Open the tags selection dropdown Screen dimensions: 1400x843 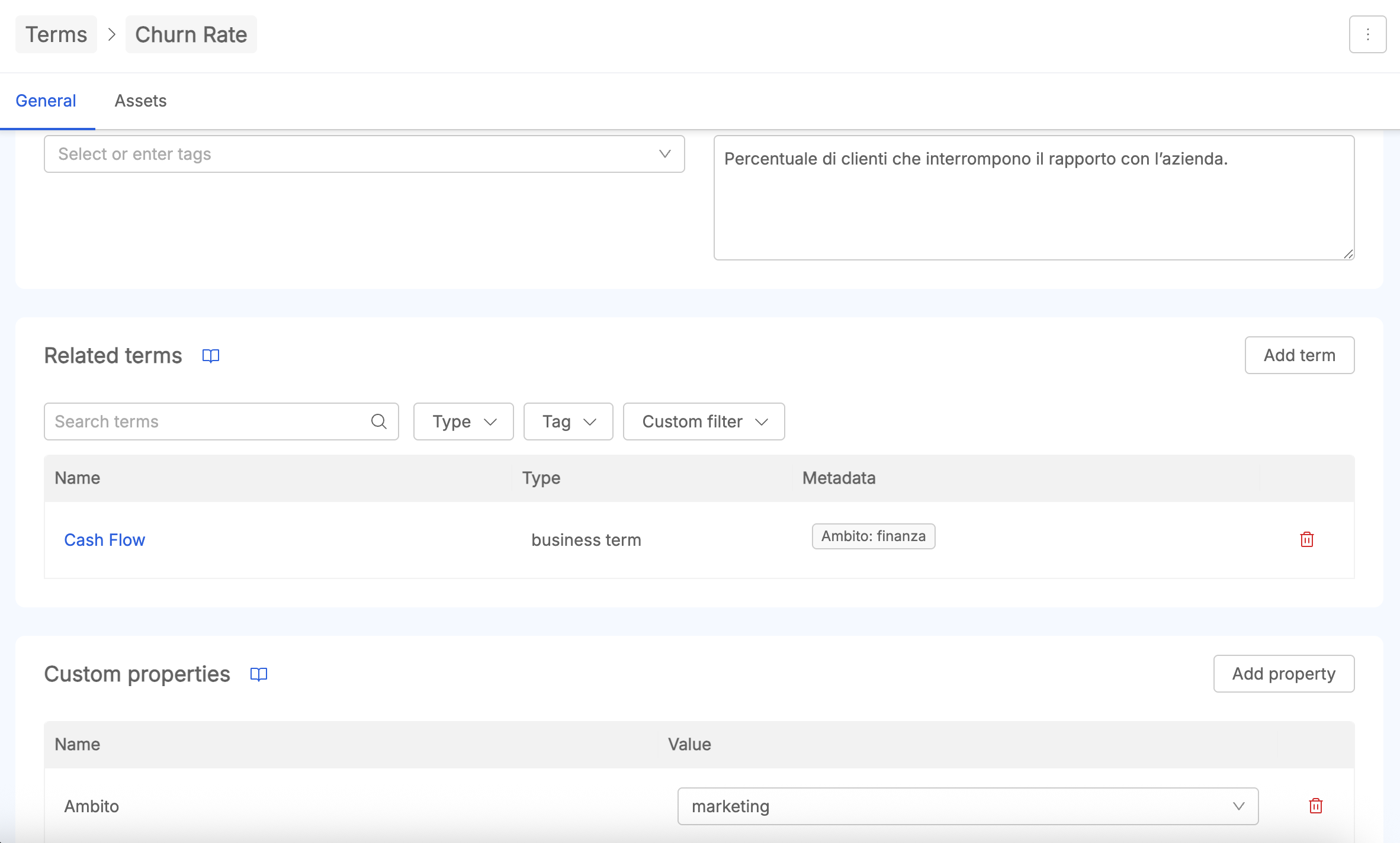coord(364,154)
